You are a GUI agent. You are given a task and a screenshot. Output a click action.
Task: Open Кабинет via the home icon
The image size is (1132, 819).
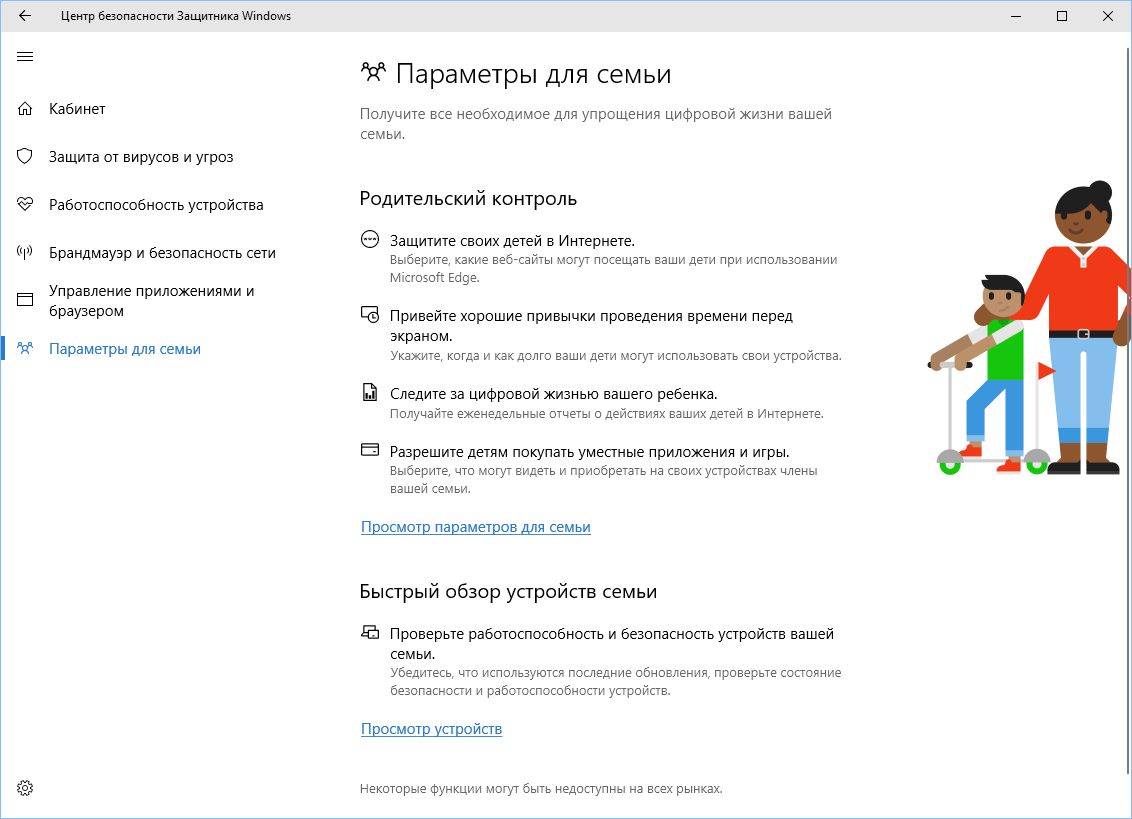coord(24,108)
